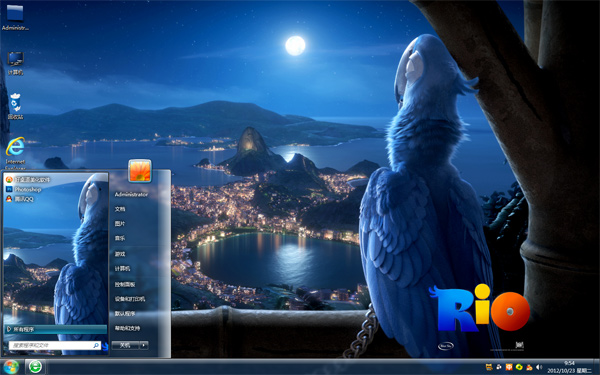Click the white figures tray icon
Screen dimensions: 600x375
pyautogui.click(x=499, y=367)
